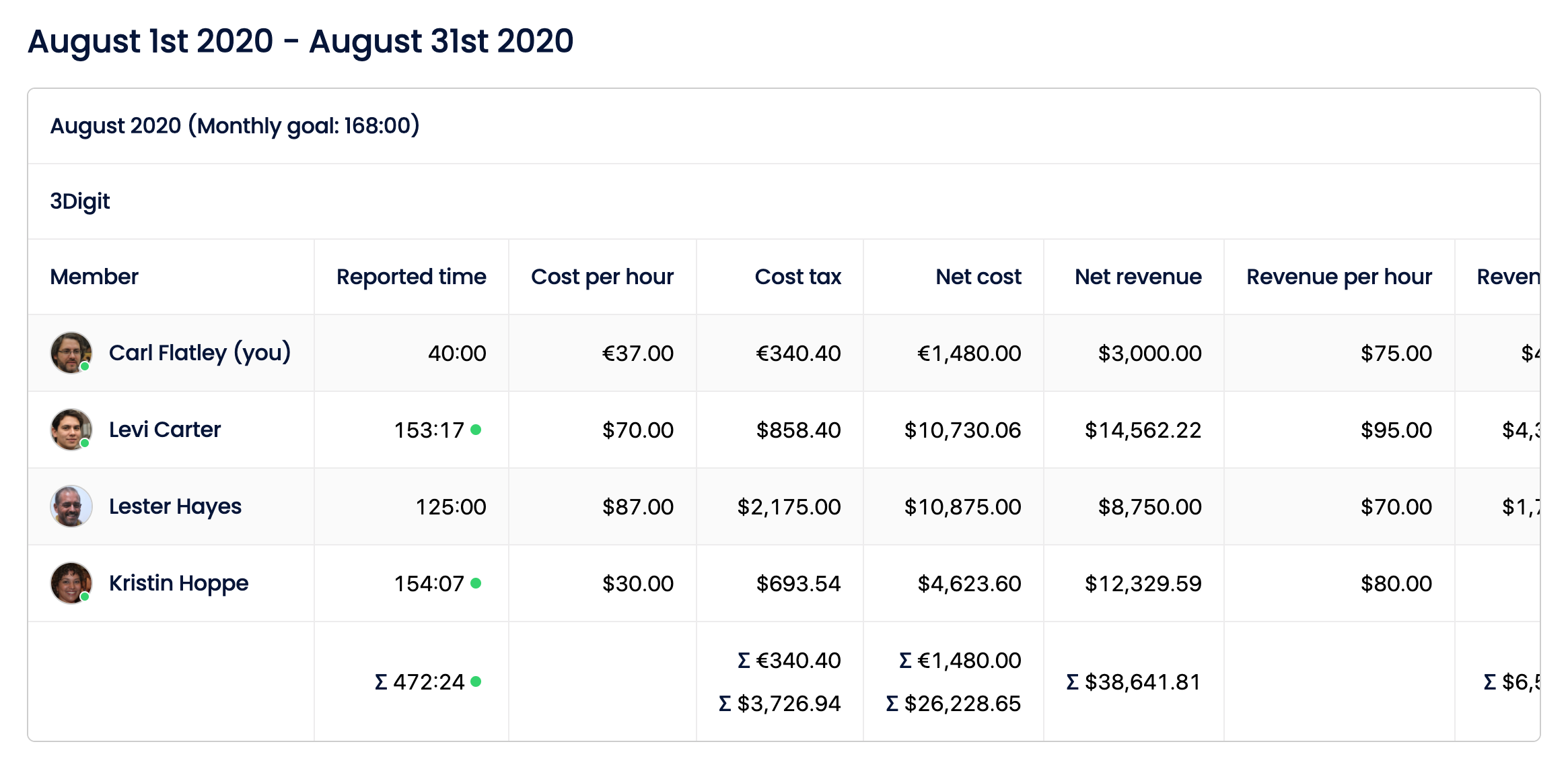Click August 2020 monthly goal heading
The width and height of the screenshot is (1568, 769).
pos(235,126)
